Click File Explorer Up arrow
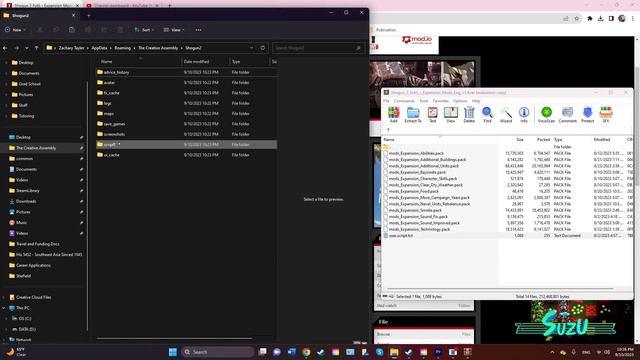The width and height of the screenshot is (640, 360). point(36,48)
